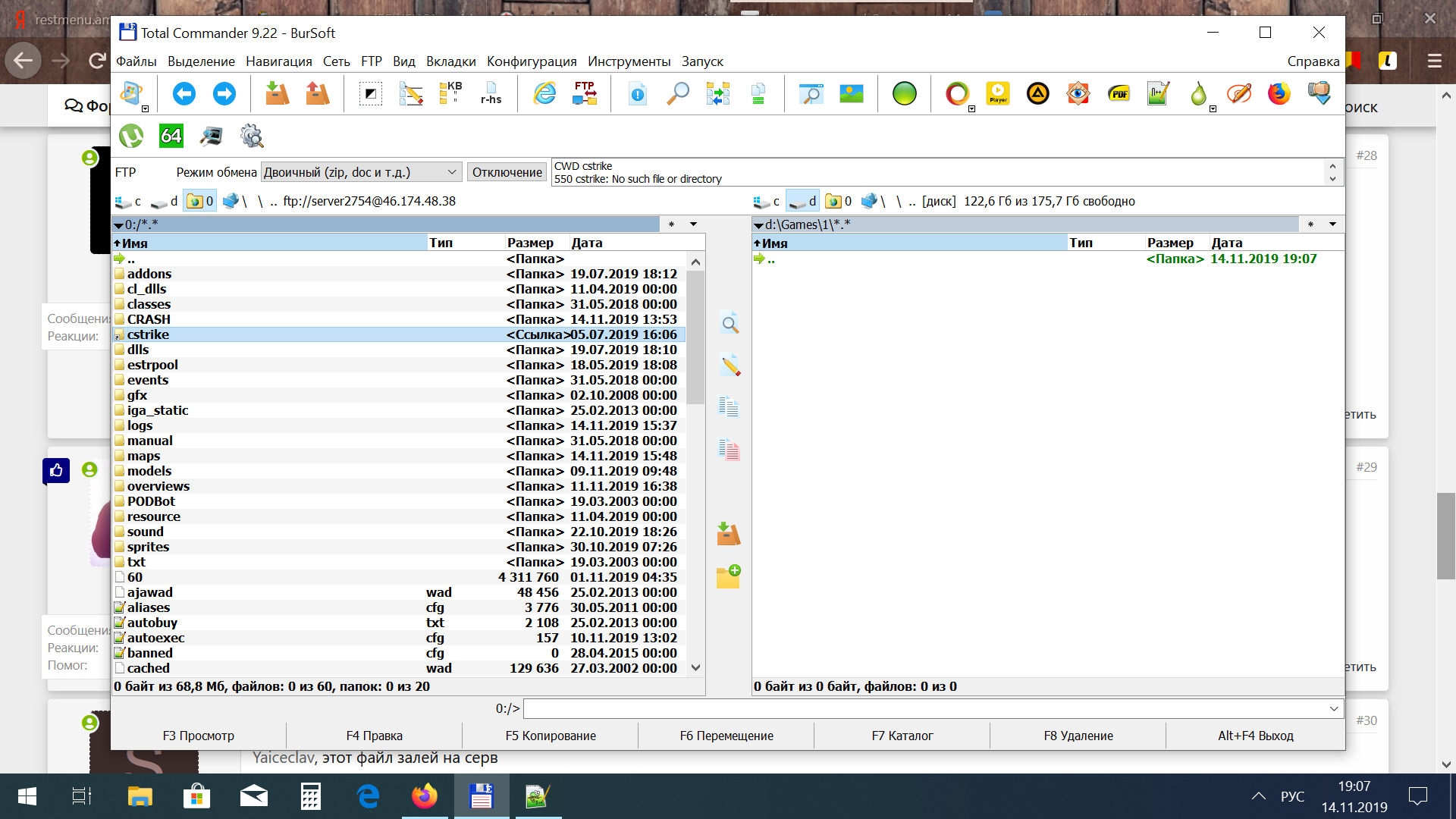Viewport: 1456px width, 819px height.
Task: Open left panel path history arrow
Action: pos(693,224)
